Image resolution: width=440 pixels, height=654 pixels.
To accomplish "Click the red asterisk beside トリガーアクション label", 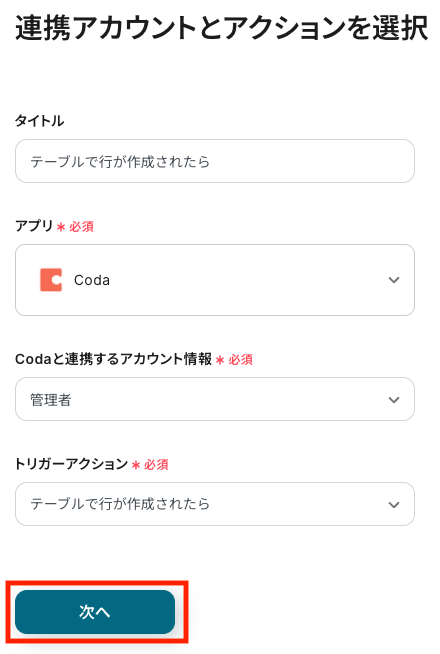I will coord(136,465).
